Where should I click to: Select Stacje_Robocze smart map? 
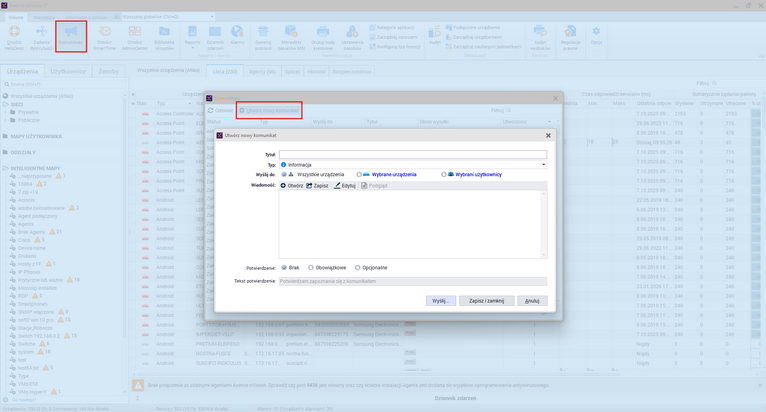pos(35,328)
